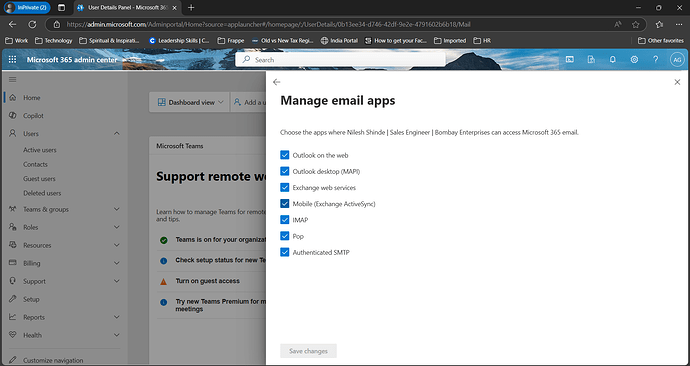The image size is (690, 366).
Task: Click the admin center Search field
Action: point(340,59)
